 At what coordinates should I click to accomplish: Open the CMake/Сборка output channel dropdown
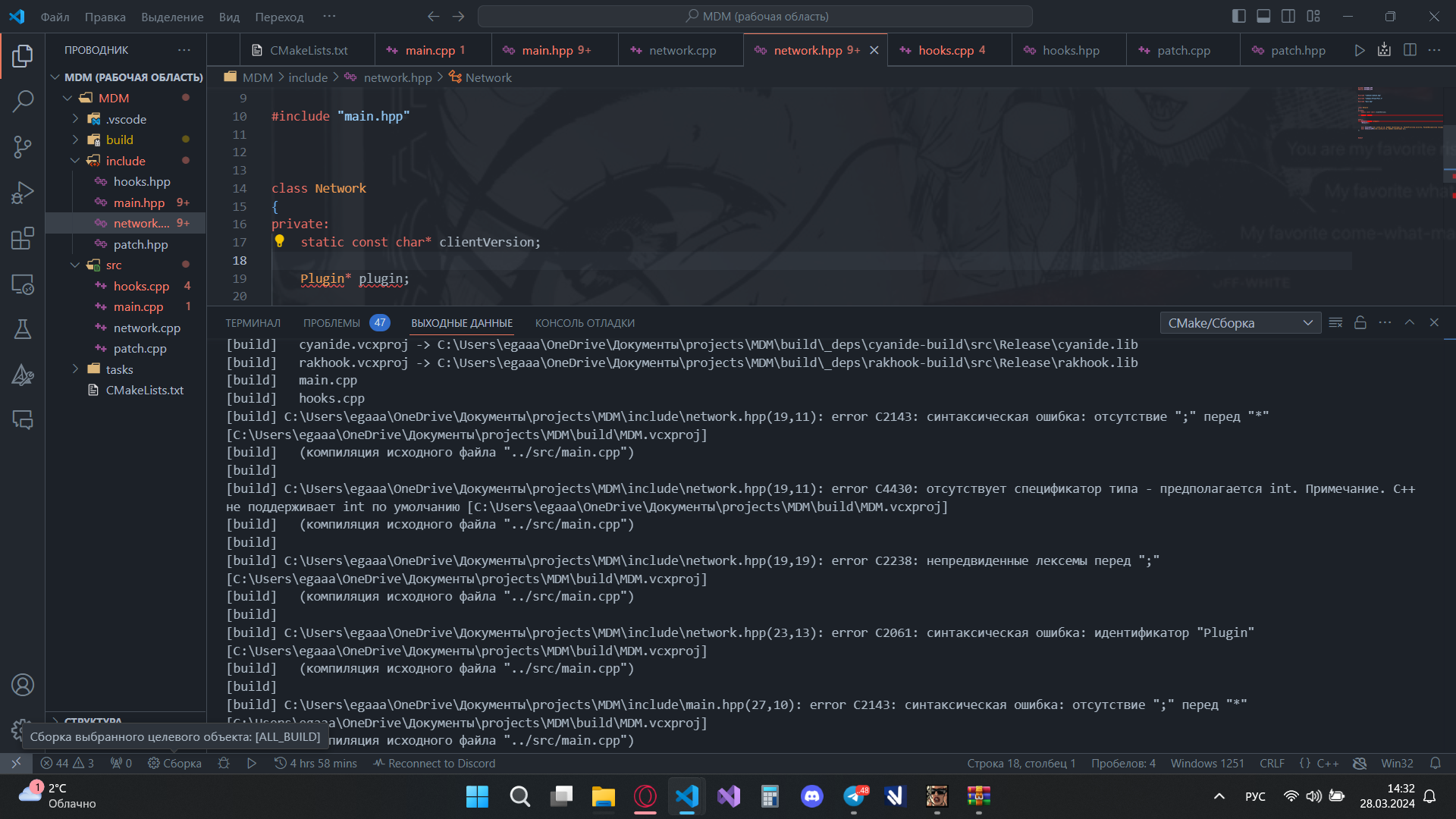pos(1240,323)
